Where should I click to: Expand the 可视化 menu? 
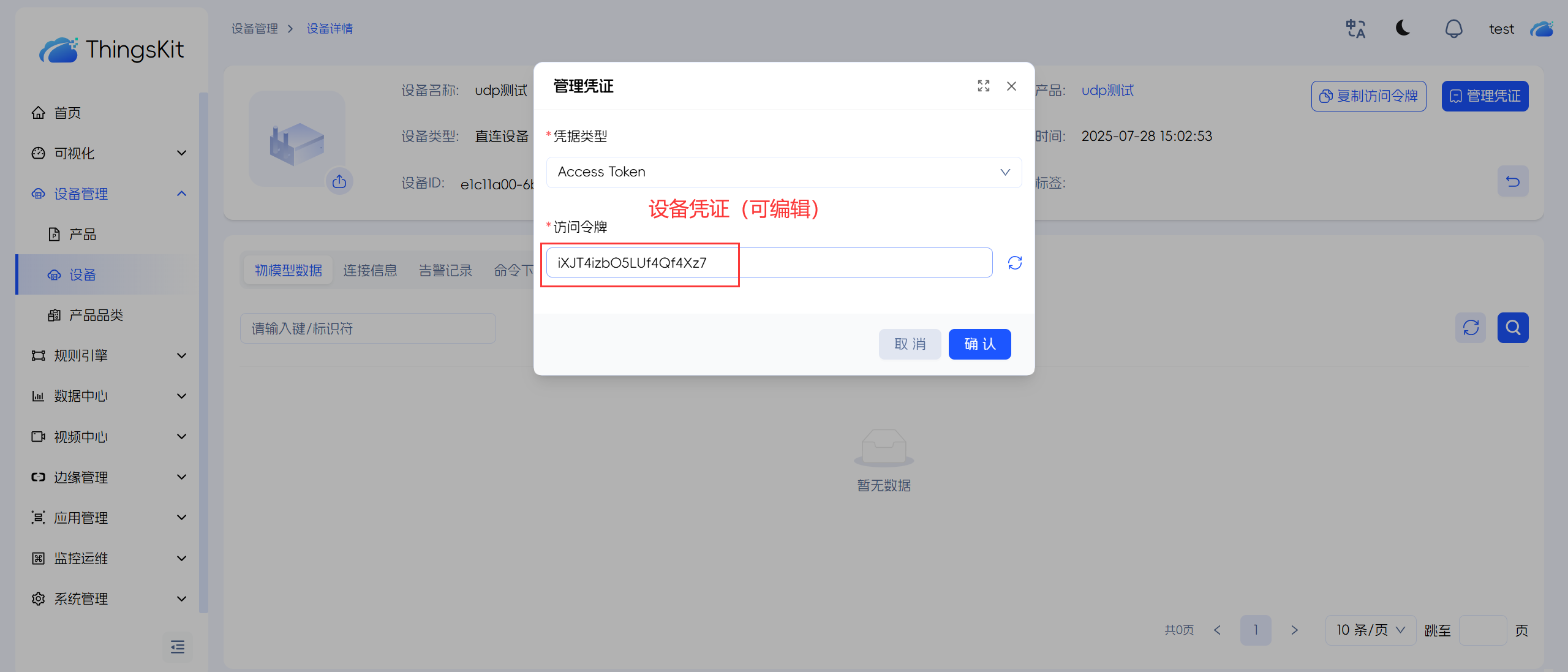[108, 153]
